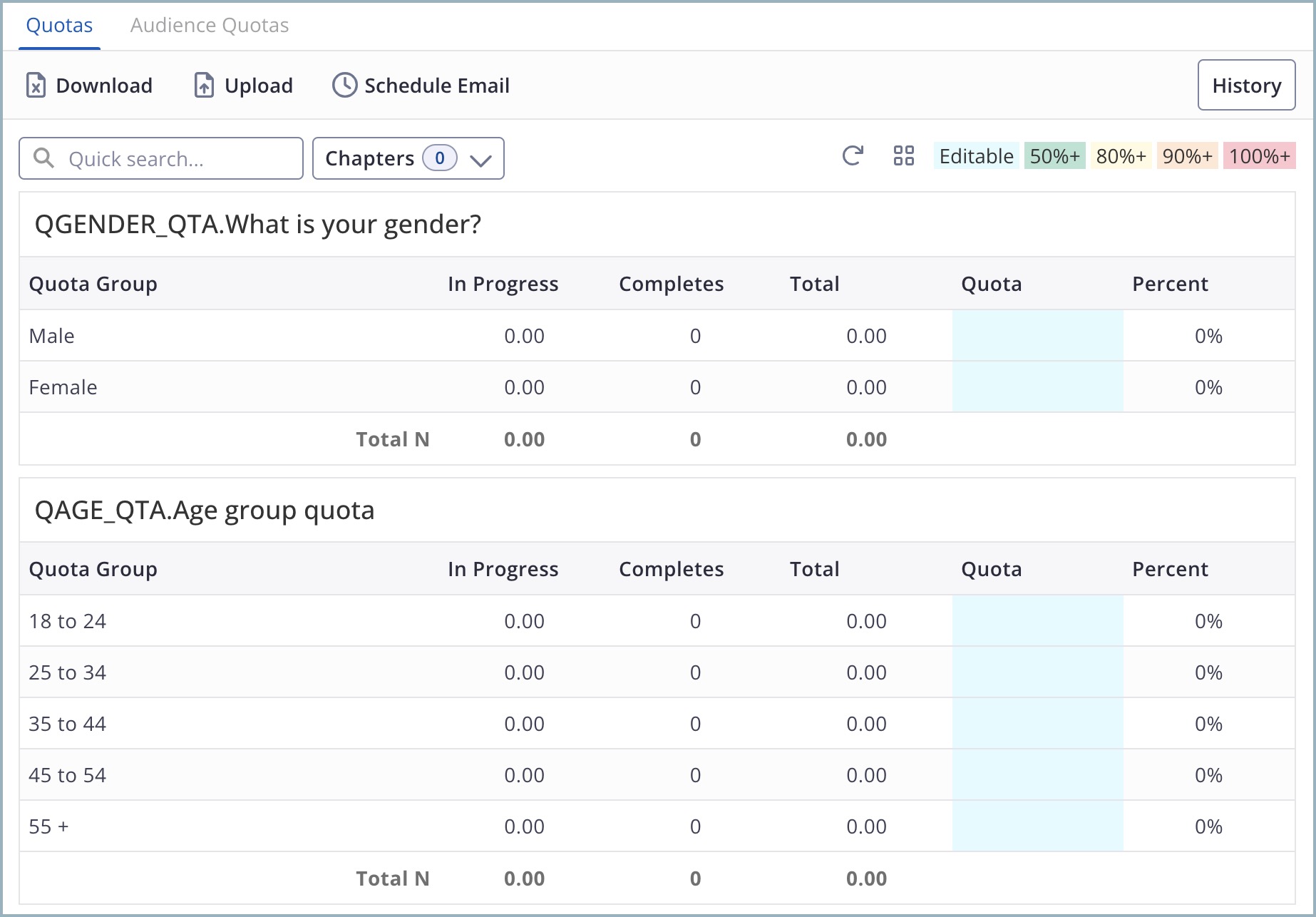This screenshot has height=917, width=1316.
Task: Click Total N label in age table
Action: coord(393,878)
